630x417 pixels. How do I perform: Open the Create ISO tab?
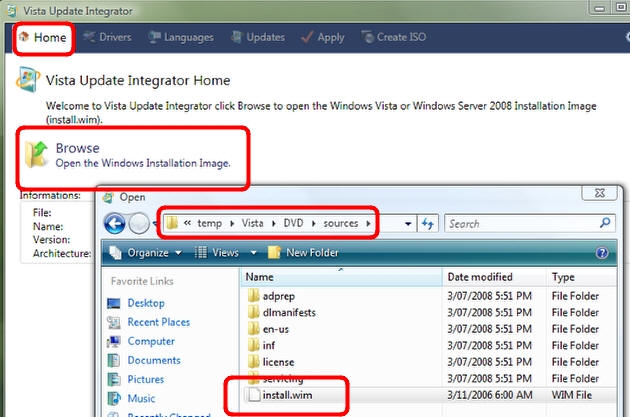394,37
